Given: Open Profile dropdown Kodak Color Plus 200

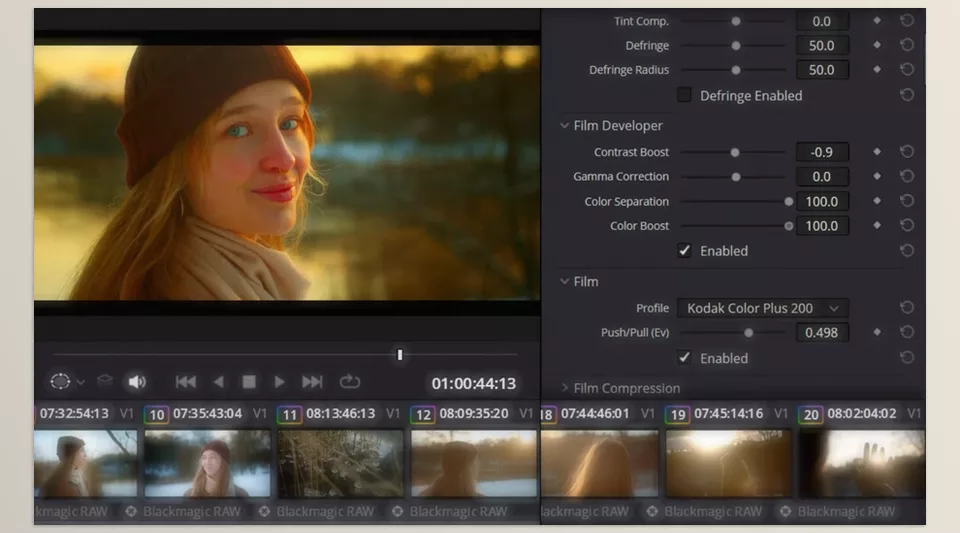Looking at the screenshot, I should pos(762,308).
